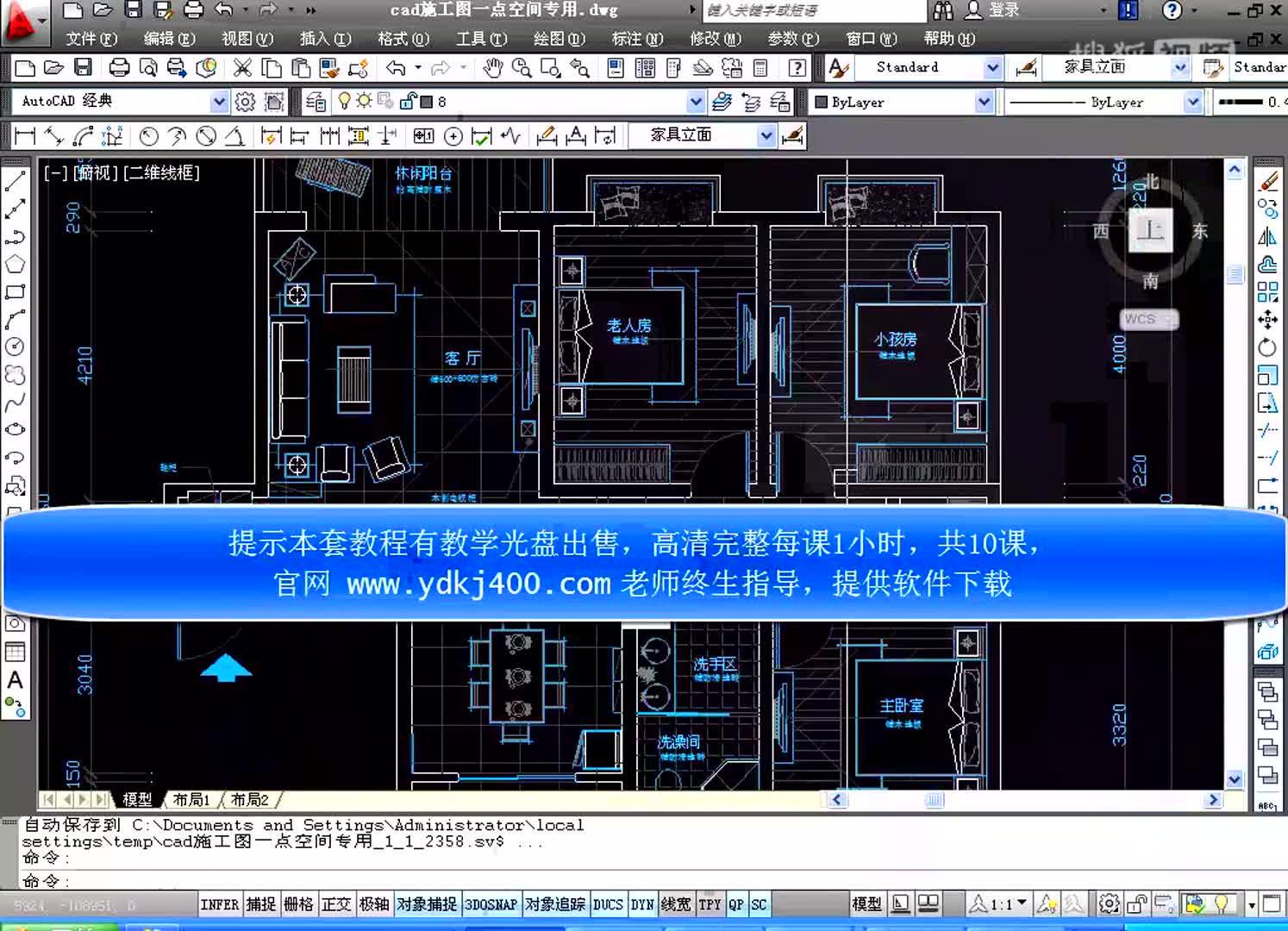
Task: Select the Multiline Text tool
Action: (16, 681)
